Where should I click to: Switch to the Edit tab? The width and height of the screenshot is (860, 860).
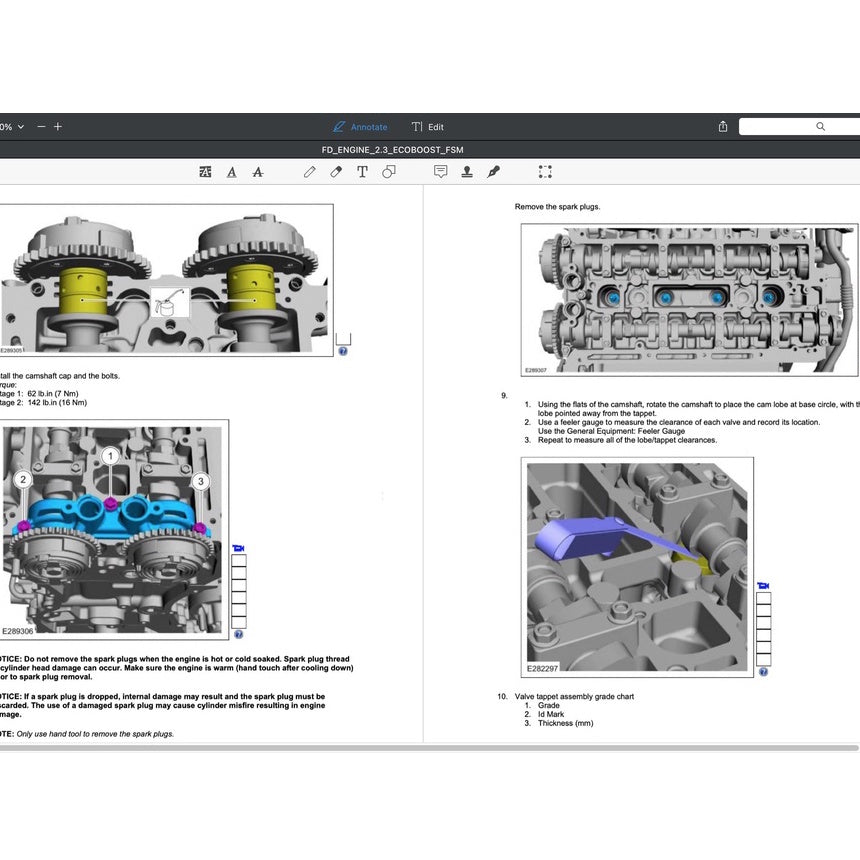tap(428, 126)
